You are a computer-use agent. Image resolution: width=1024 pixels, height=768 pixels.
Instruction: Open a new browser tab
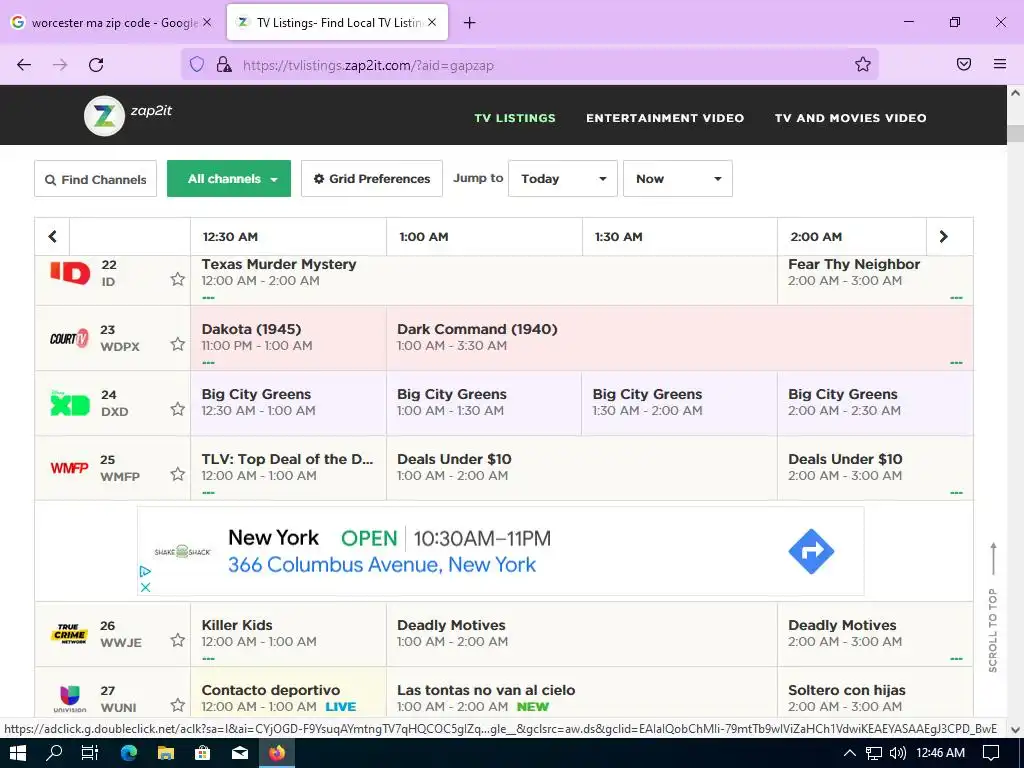pos(470,23)
